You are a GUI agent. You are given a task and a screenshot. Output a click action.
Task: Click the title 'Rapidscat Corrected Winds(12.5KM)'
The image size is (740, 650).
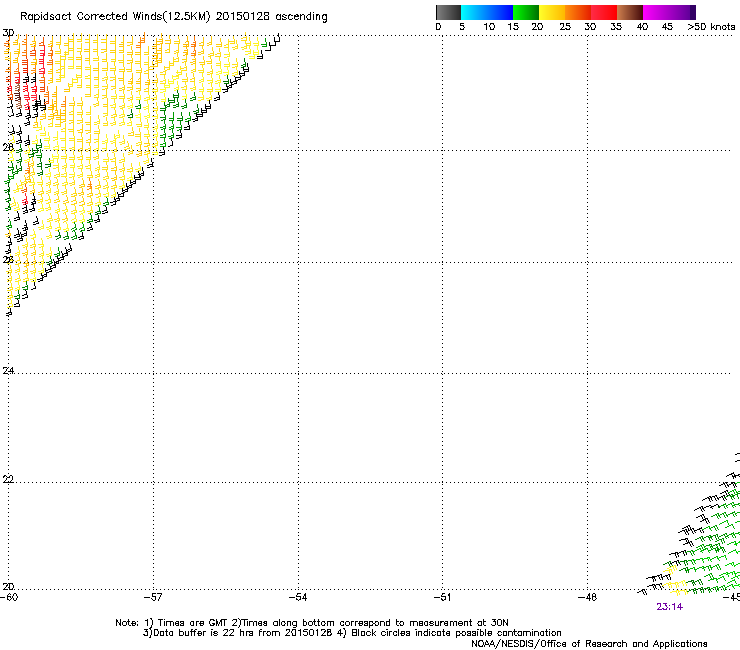115,17
